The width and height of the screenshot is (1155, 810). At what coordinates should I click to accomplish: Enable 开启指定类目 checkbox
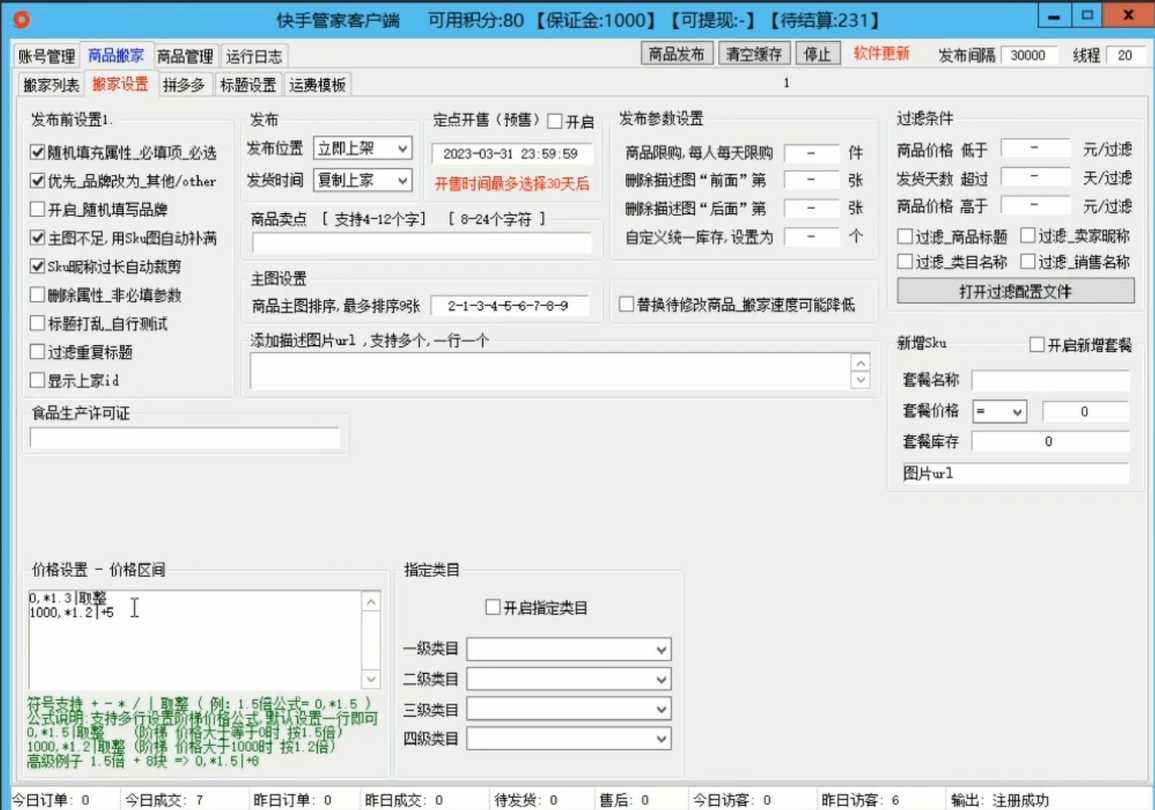point(493,608)
